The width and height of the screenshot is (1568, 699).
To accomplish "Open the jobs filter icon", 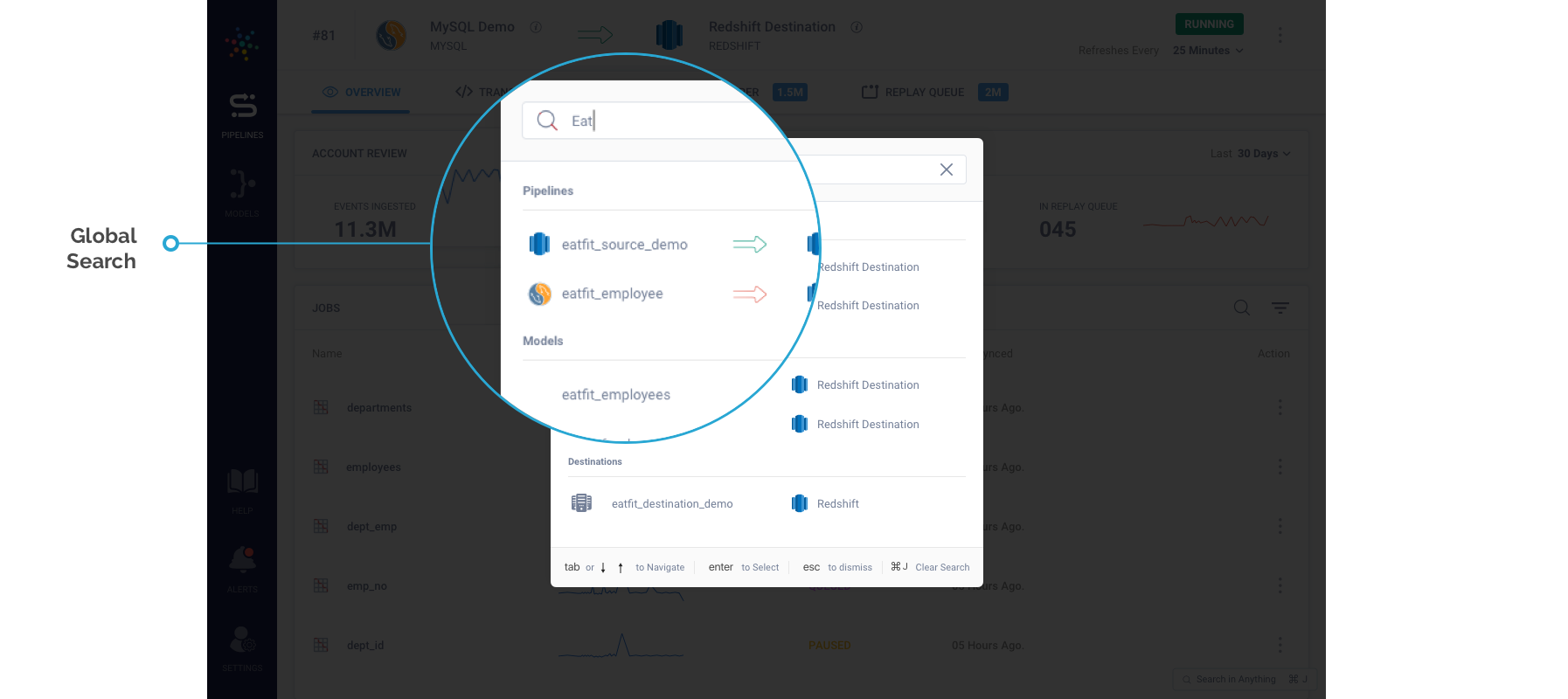I will (x=1280, y=308).
